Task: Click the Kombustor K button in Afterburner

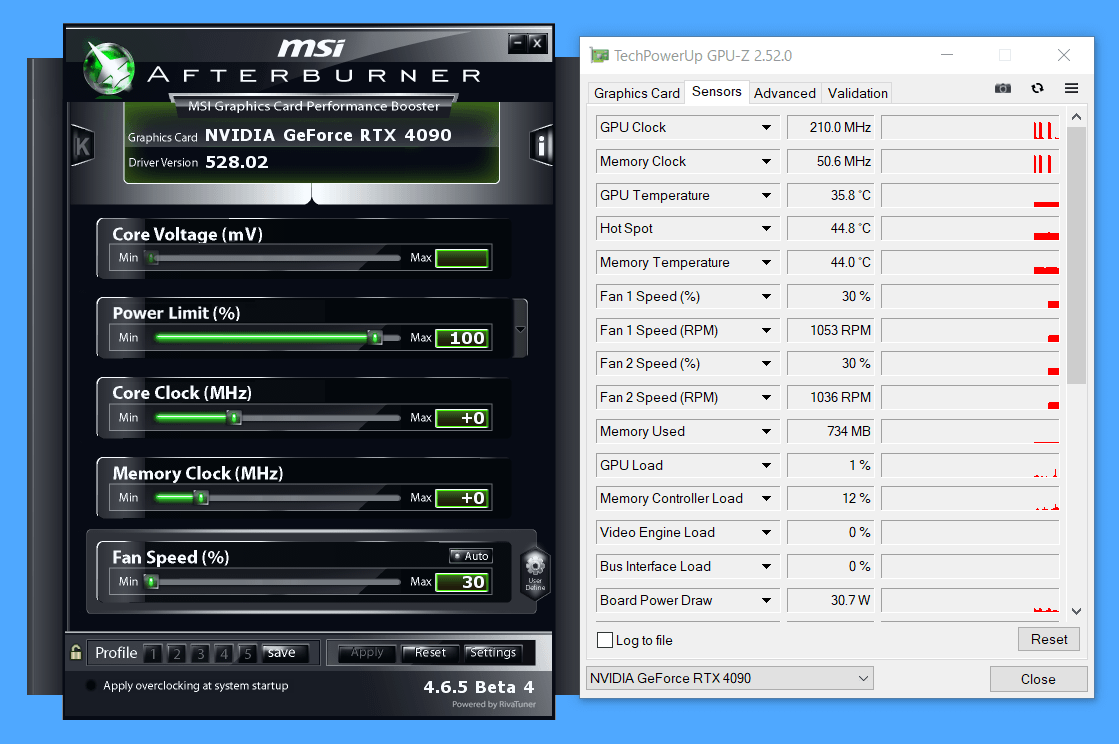Action: coord(83,146)
